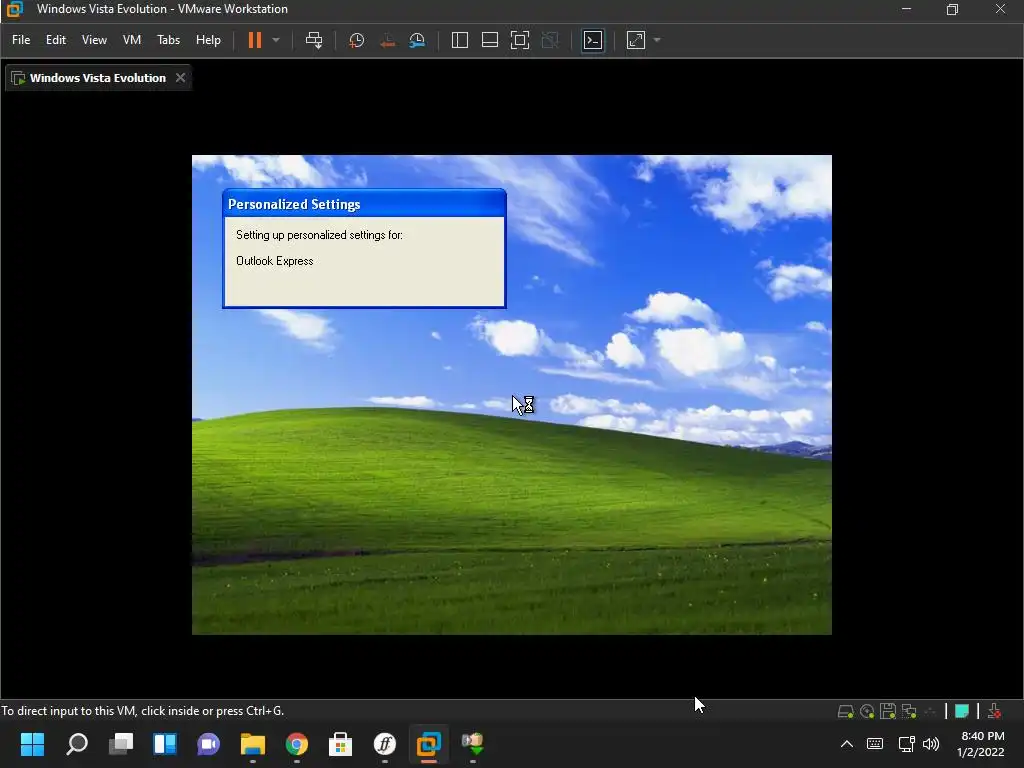
Task: Toggle the library sidebar panel
Action: [460, 40]
